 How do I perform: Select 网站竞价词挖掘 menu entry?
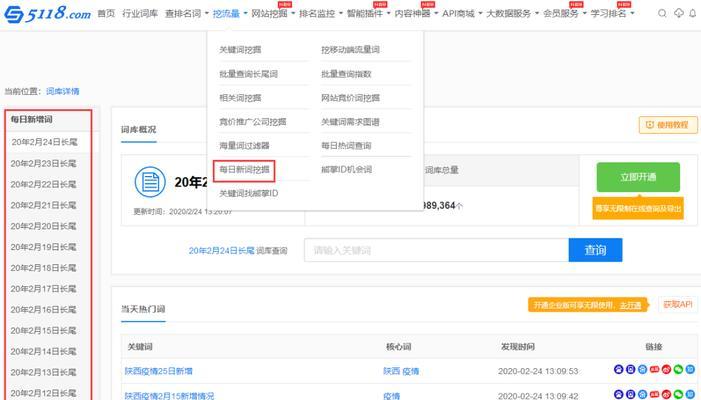[350, 97]
